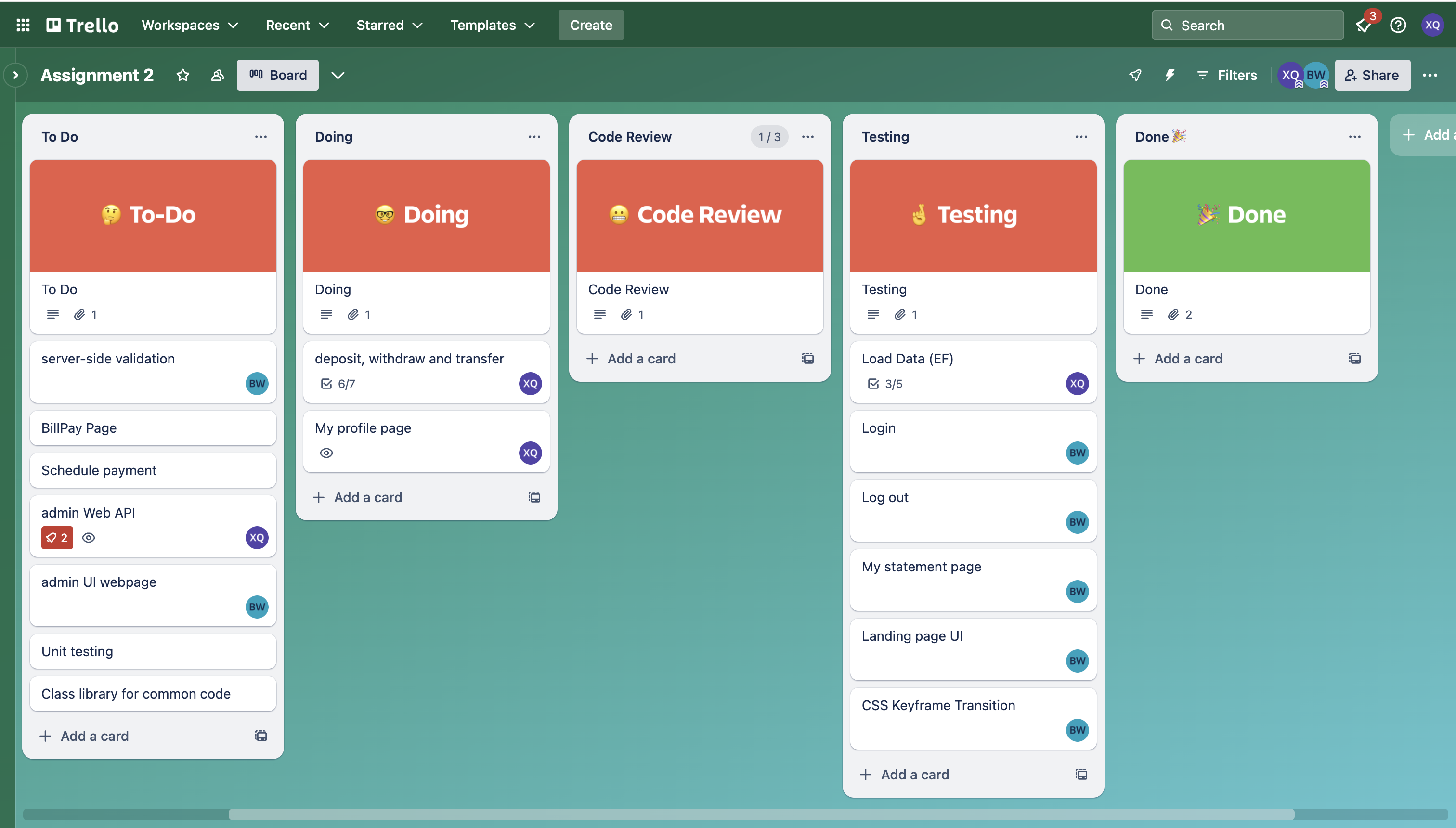Click the green Done cover card
Image resolution: width=1456 pixels, height=828 pixels.
[x=1246, y=216]
